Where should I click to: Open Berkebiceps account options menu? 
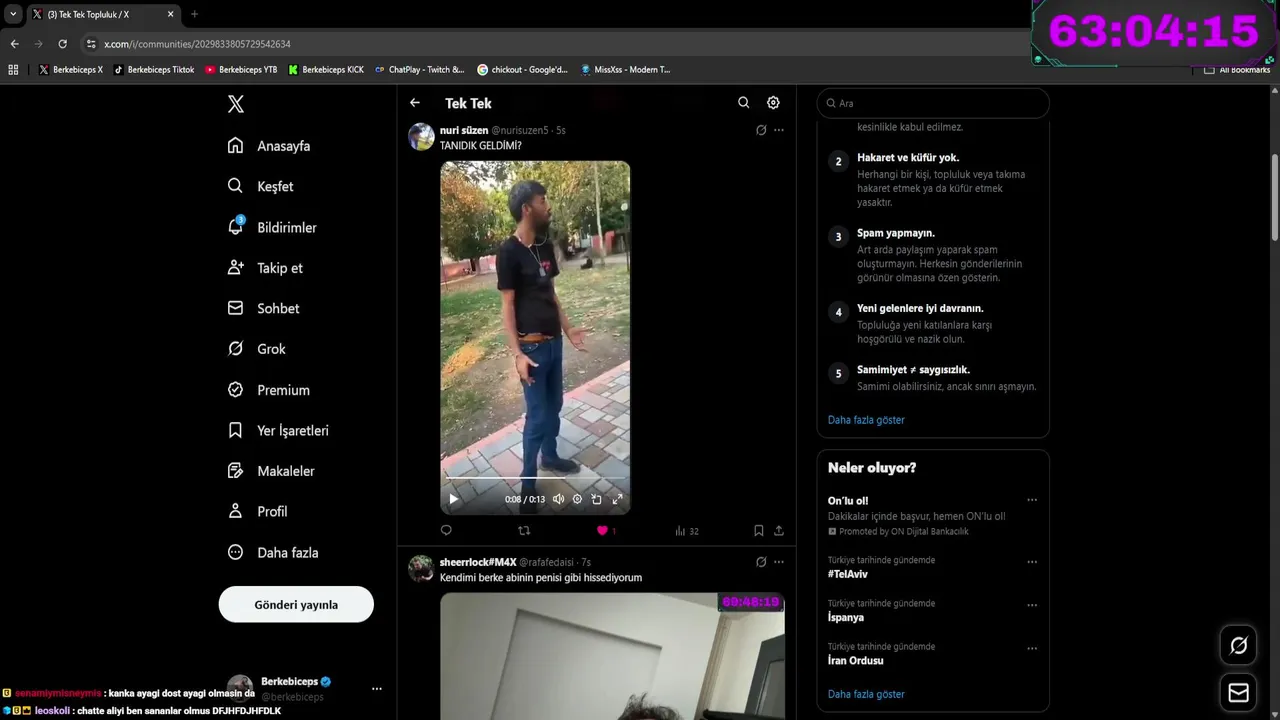click(x=377, y=689)
